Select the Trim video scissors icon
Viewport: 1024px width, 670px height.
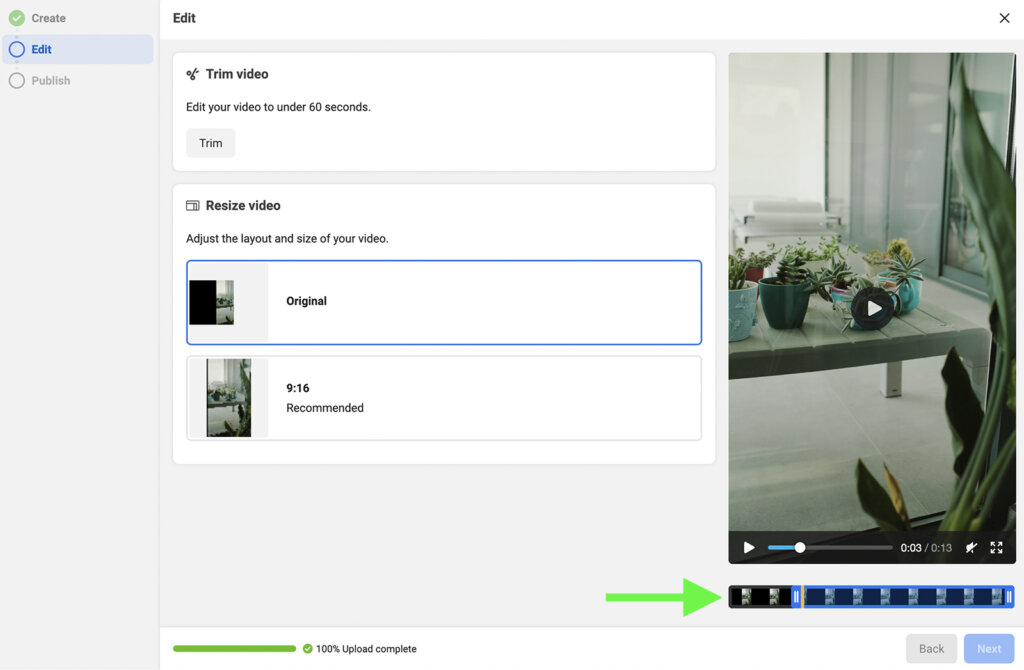[x=192, y=73]
